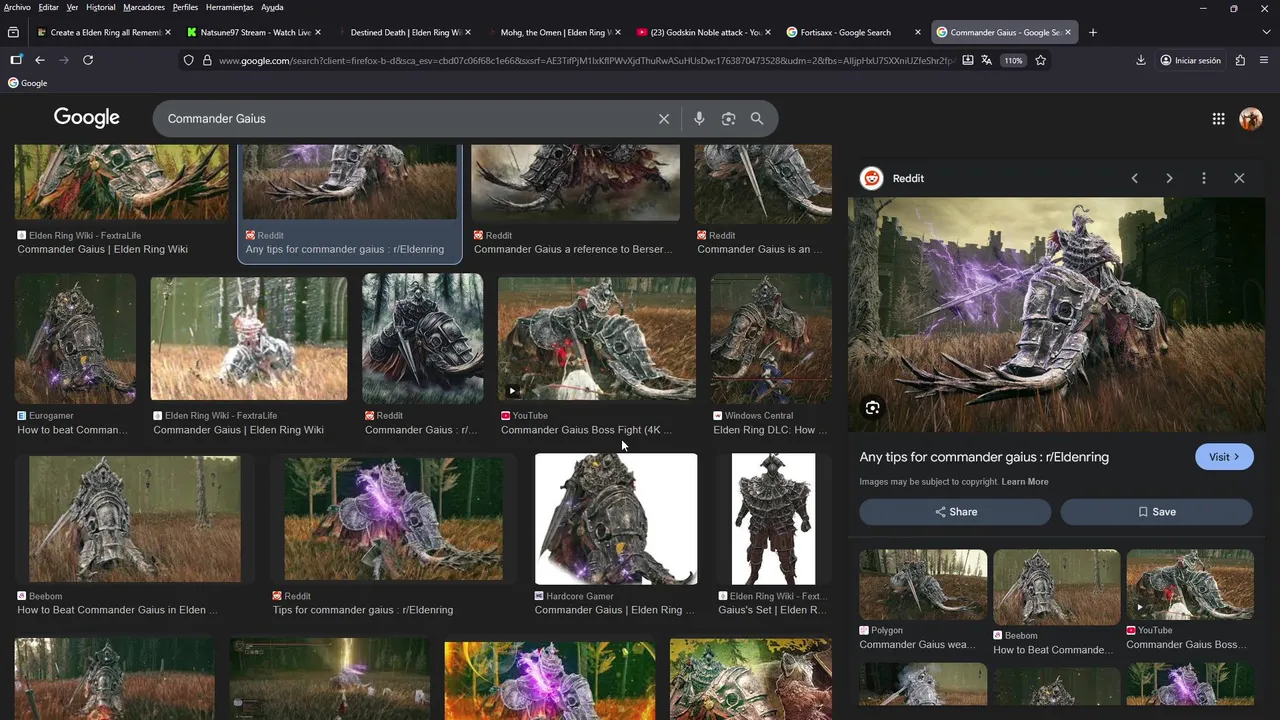Search by image using the Lens icon
The height and width of the screenshot is (720, 1280).
point(728,119)
